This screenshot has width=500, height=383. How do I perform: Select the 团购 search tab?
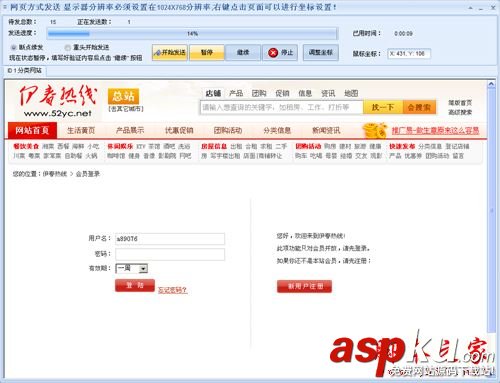tap(259, 93)
